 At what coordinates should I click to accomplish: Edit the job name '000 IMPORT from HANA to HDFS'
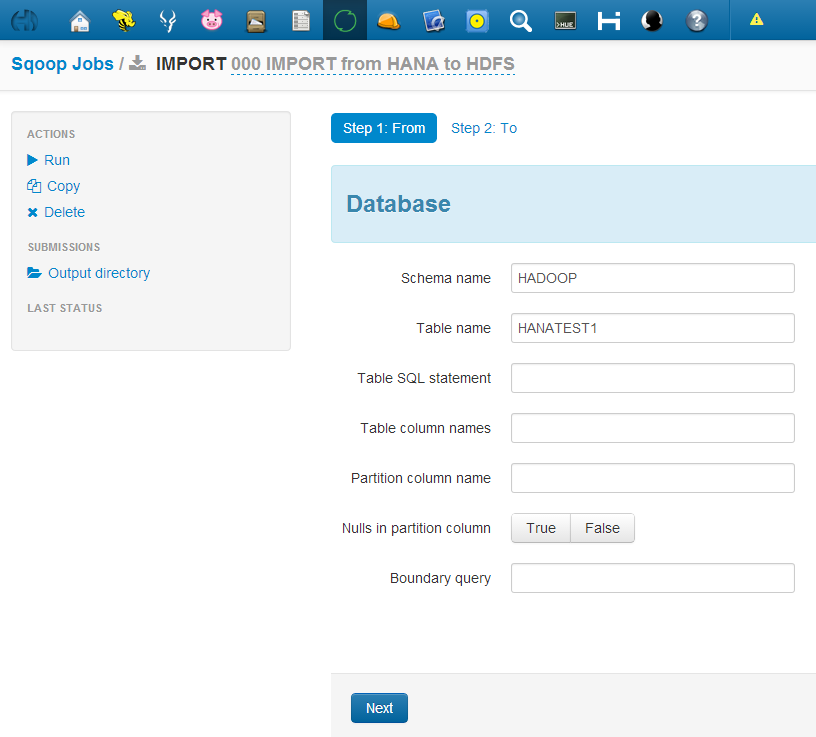pyautogui.click(x=373, y=63)
